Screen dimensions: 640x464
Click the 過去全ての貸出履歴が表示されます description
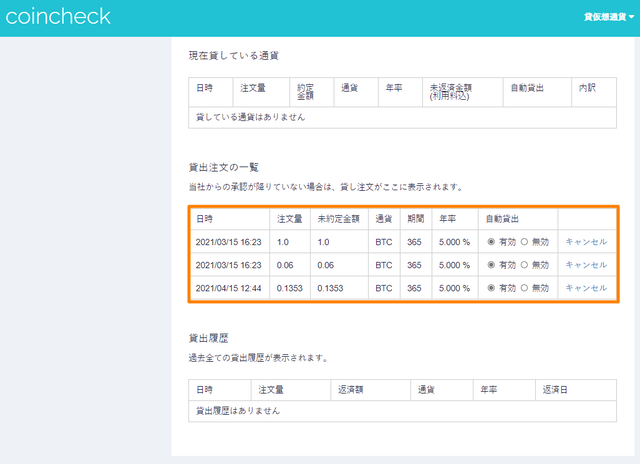(x=259, y=358)
